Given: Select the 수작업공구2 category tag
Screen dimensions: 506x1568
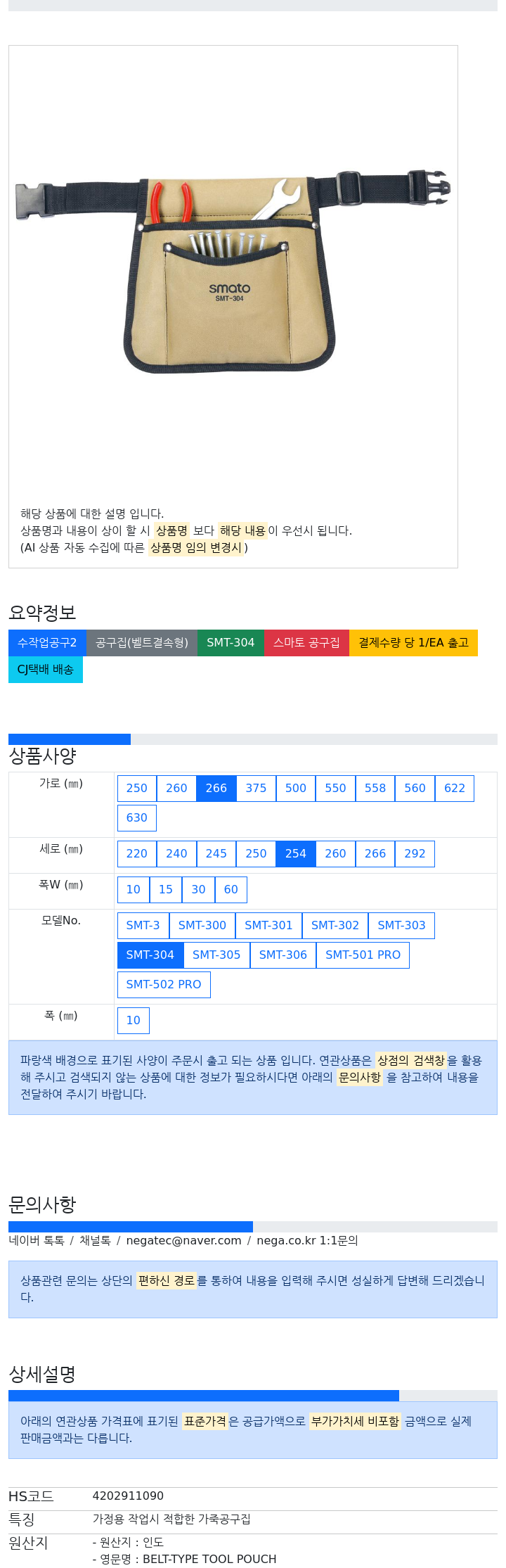Looking at the screenshot, I should tap(47, 643).
